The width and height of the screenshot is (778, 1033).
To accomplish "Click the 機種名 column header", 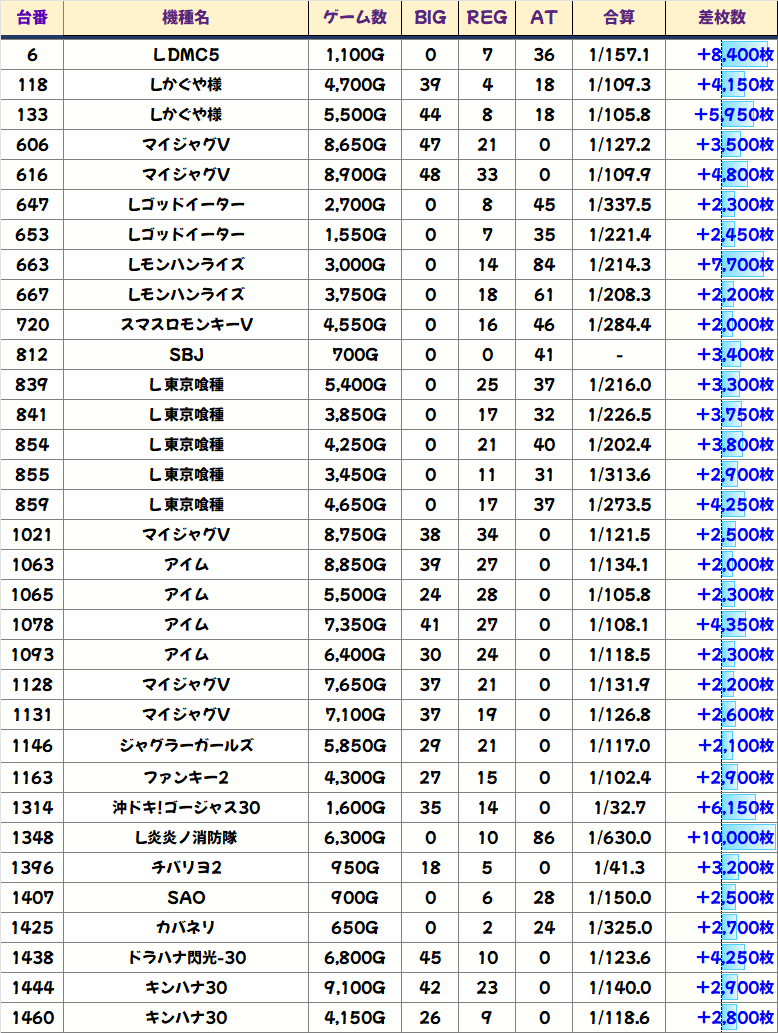I will tap(186, 18).
